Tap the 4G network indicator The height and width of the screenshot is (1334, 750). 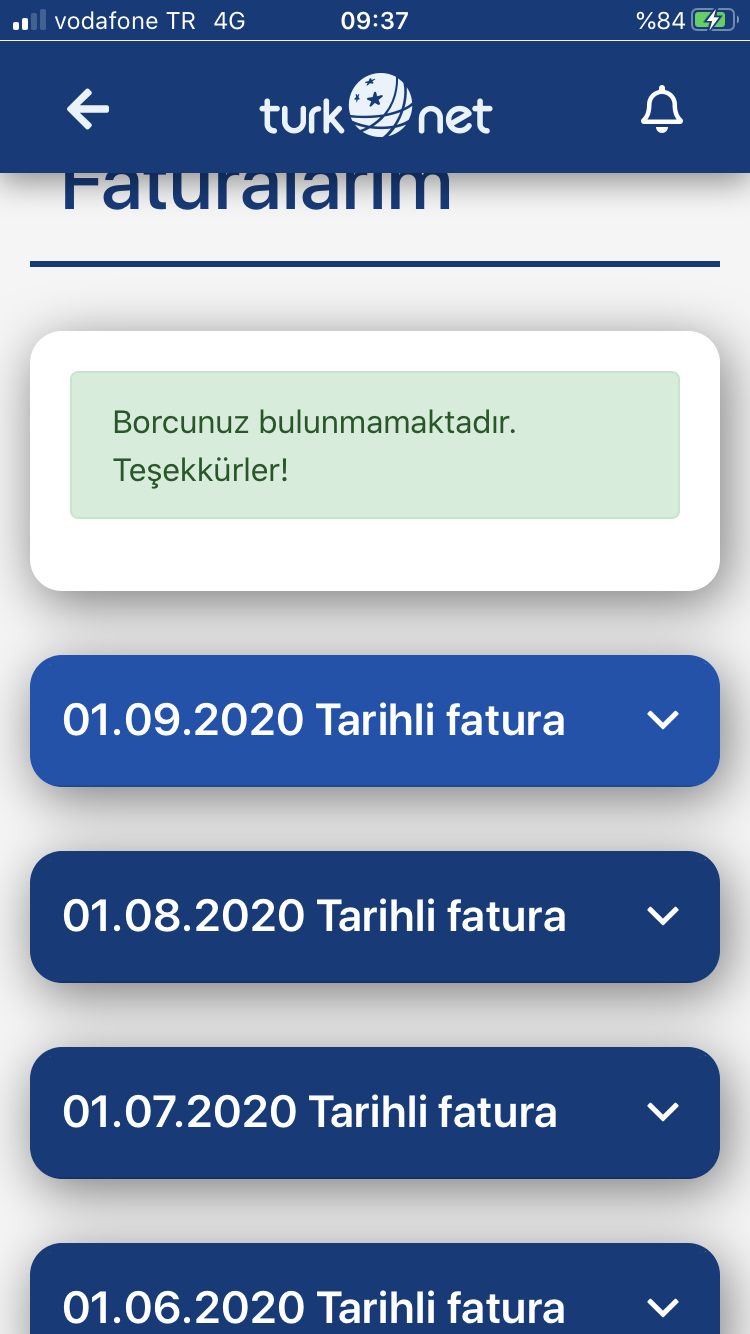tap(229, 20)
